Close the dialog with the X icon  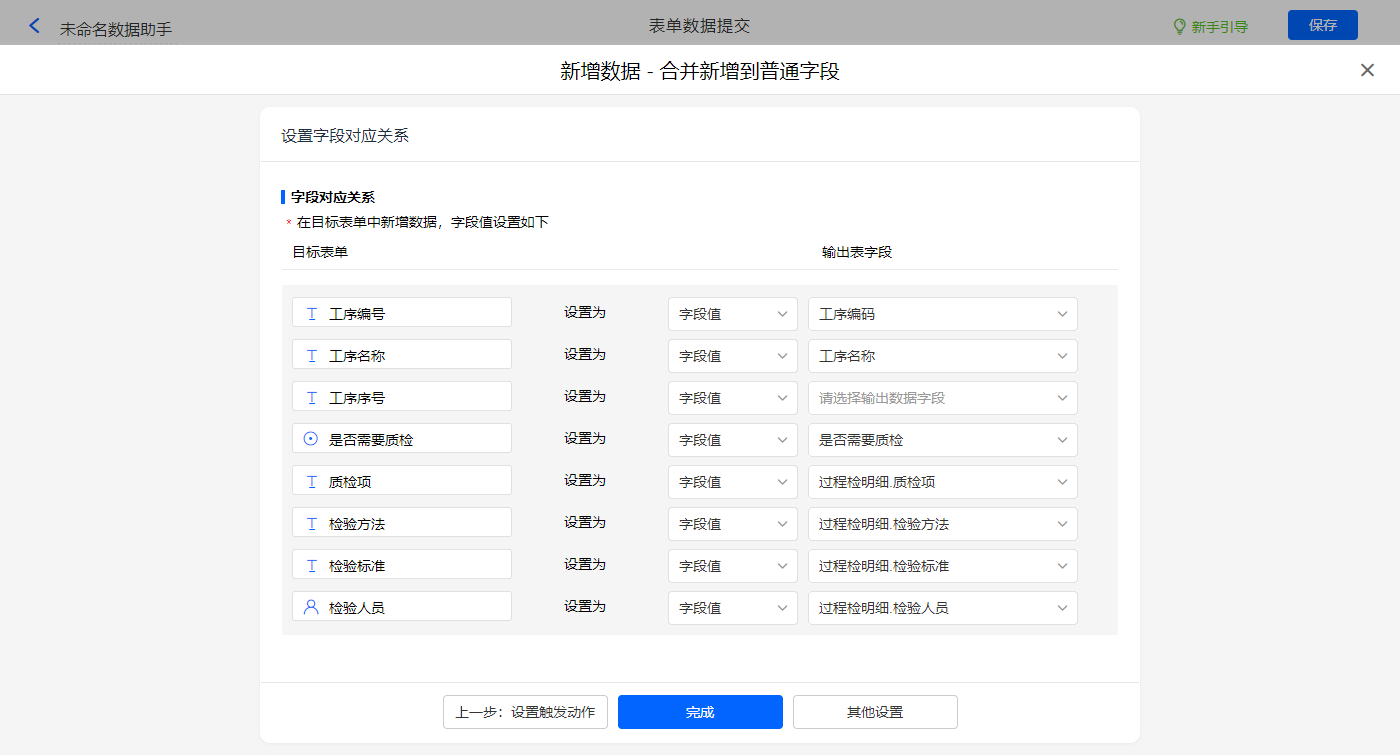tap(1367, 70)
